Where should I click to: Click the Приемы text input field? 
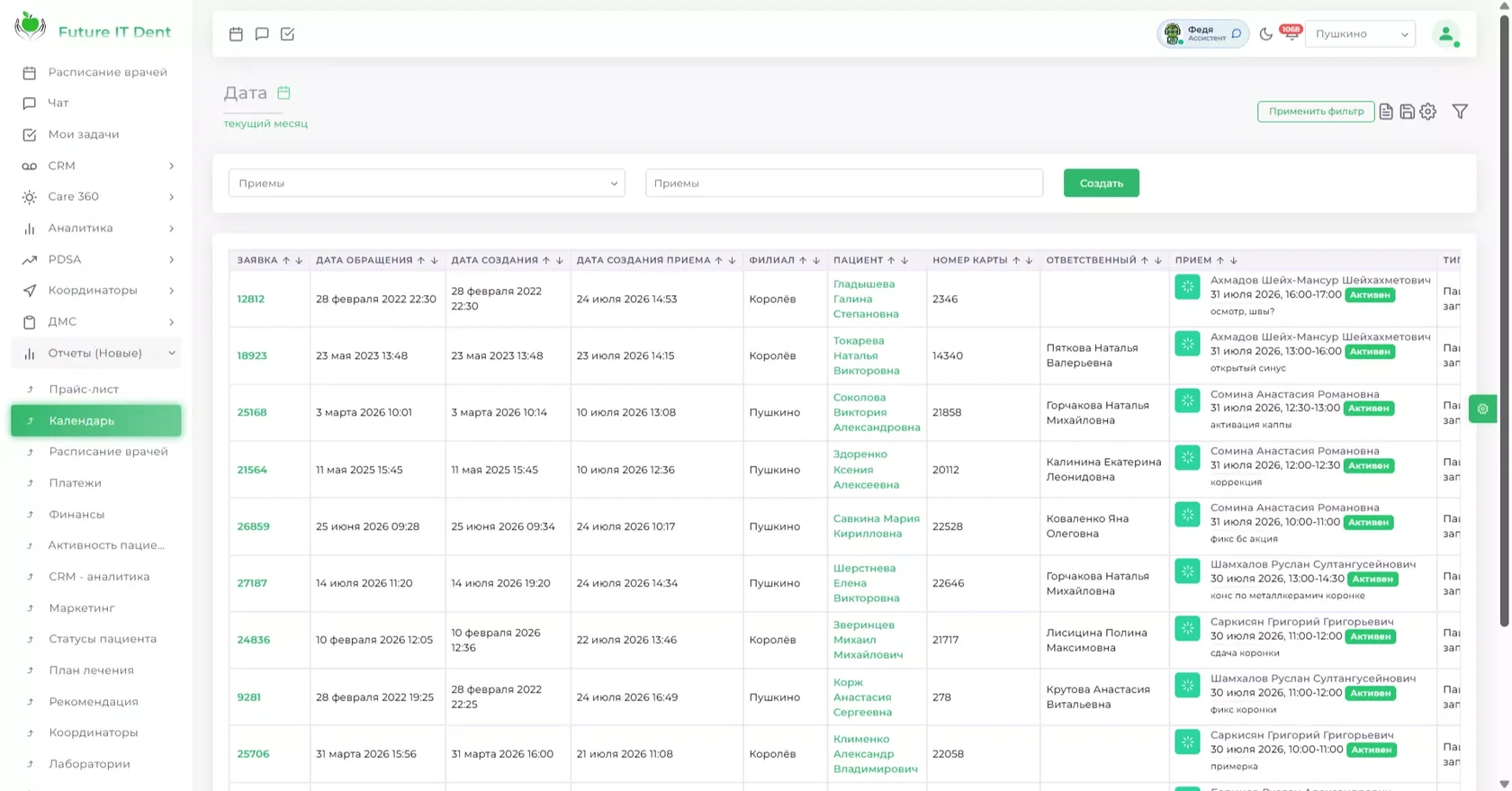coord(844,183)
